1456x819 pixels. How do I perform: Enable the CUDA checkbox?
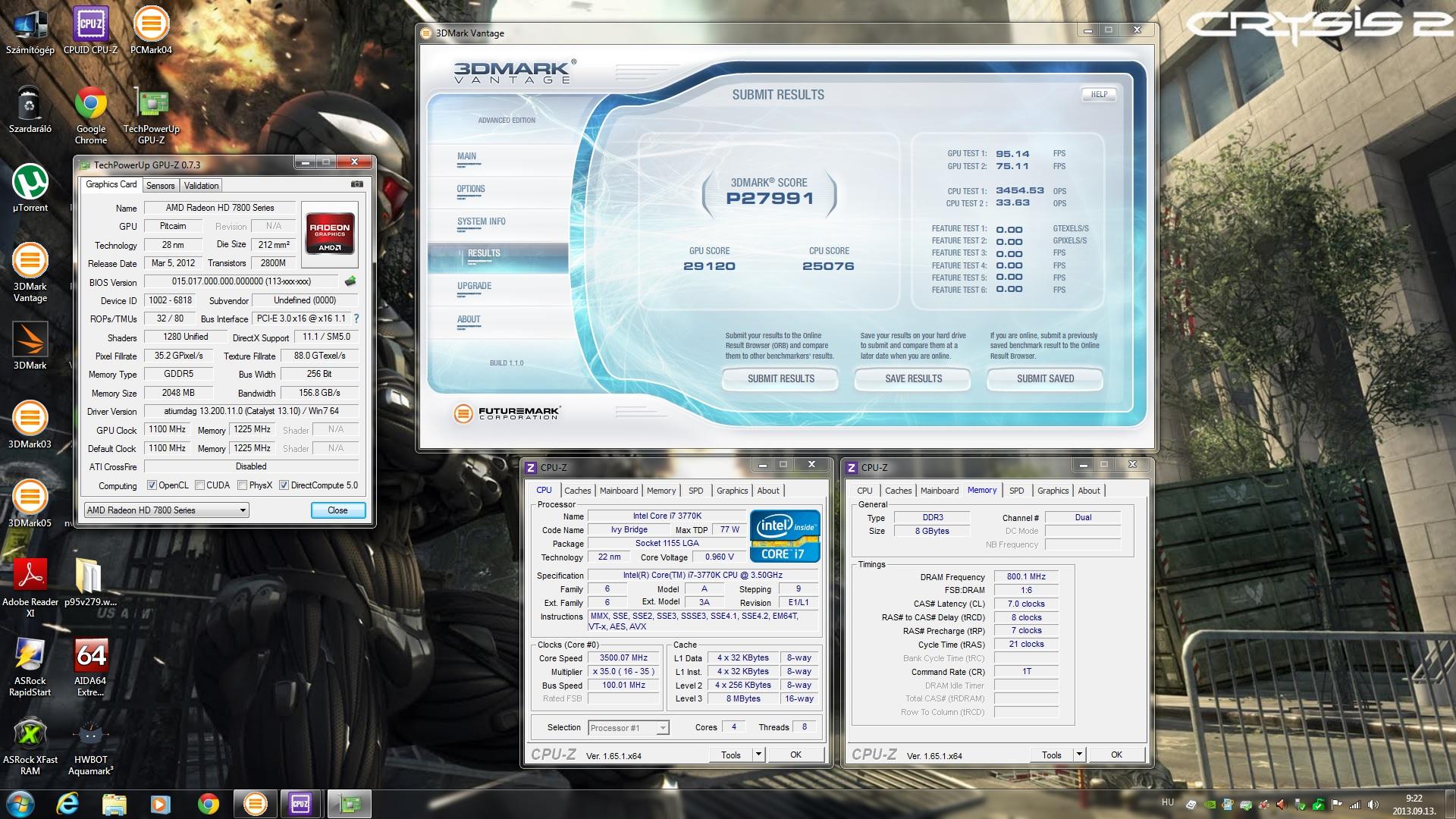199,485
